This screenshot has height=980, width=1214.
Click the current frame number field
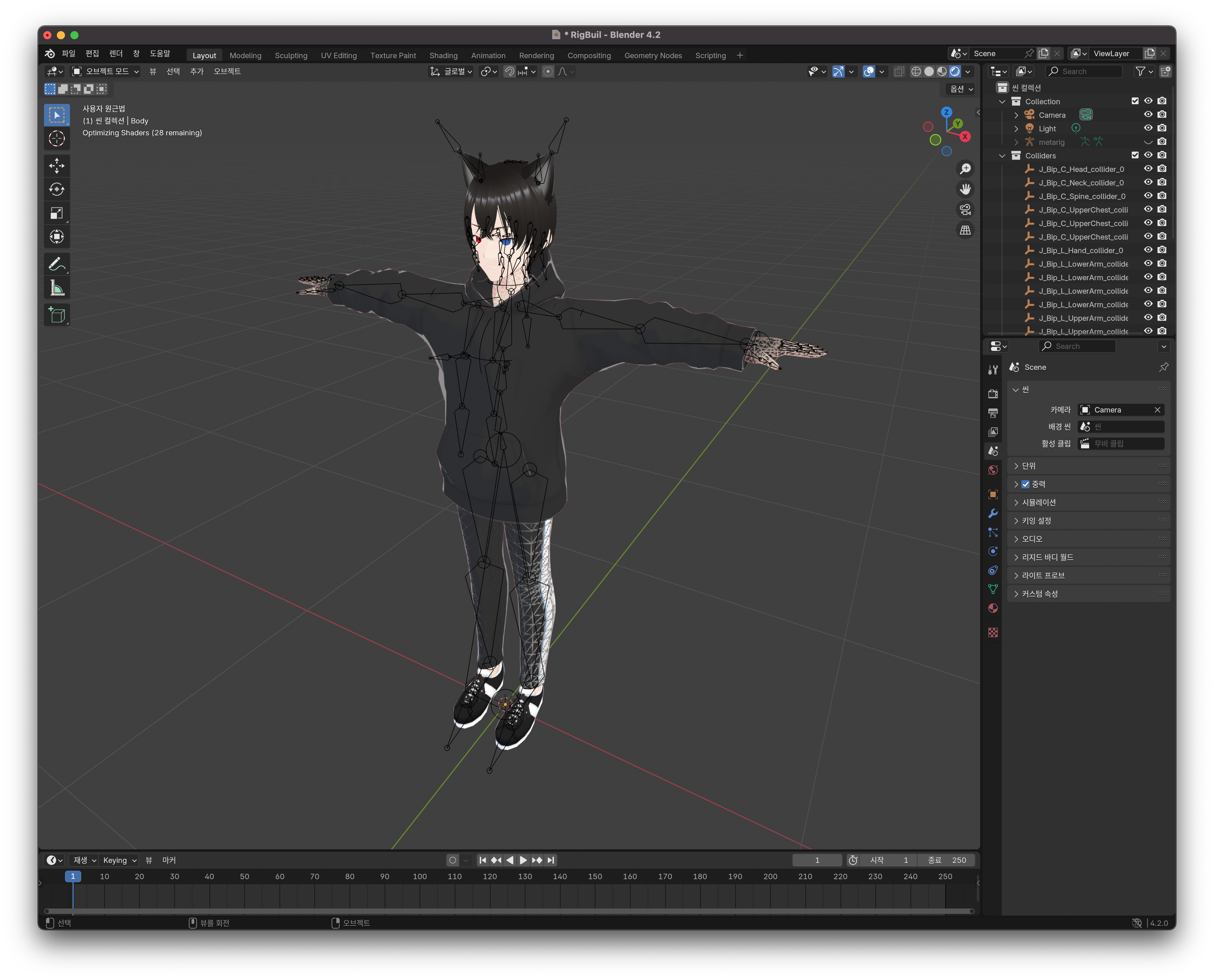point(817,860)
